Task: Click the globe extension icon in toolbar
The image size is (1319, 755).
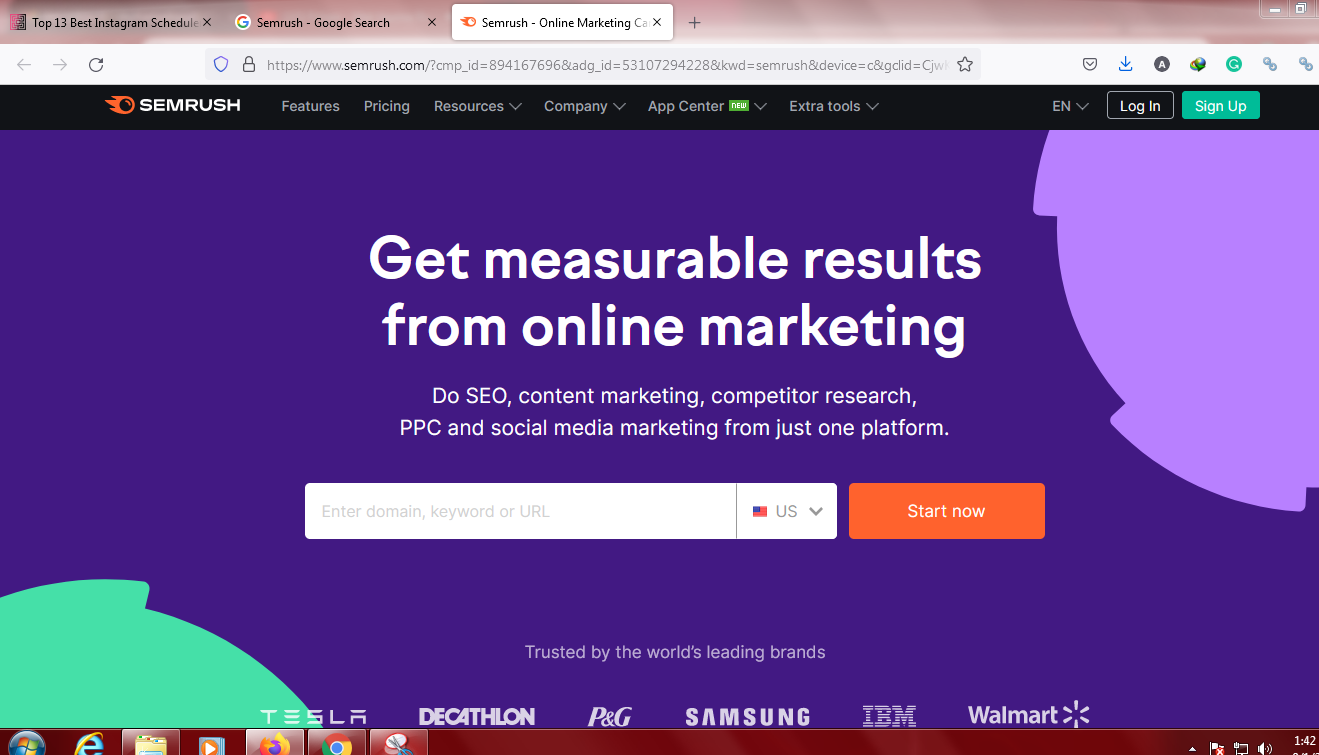Action: [1197, 64]
